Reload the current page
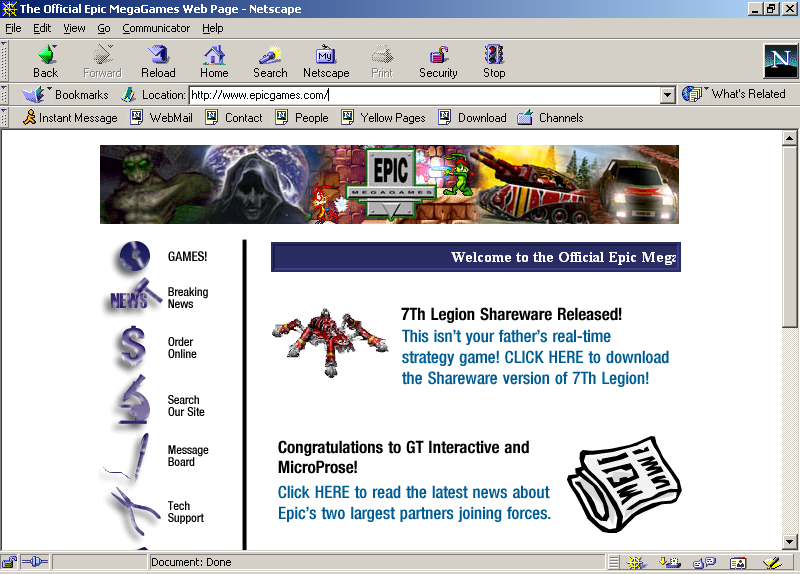This screenshot has height=574, width=800. click(158, 55)
